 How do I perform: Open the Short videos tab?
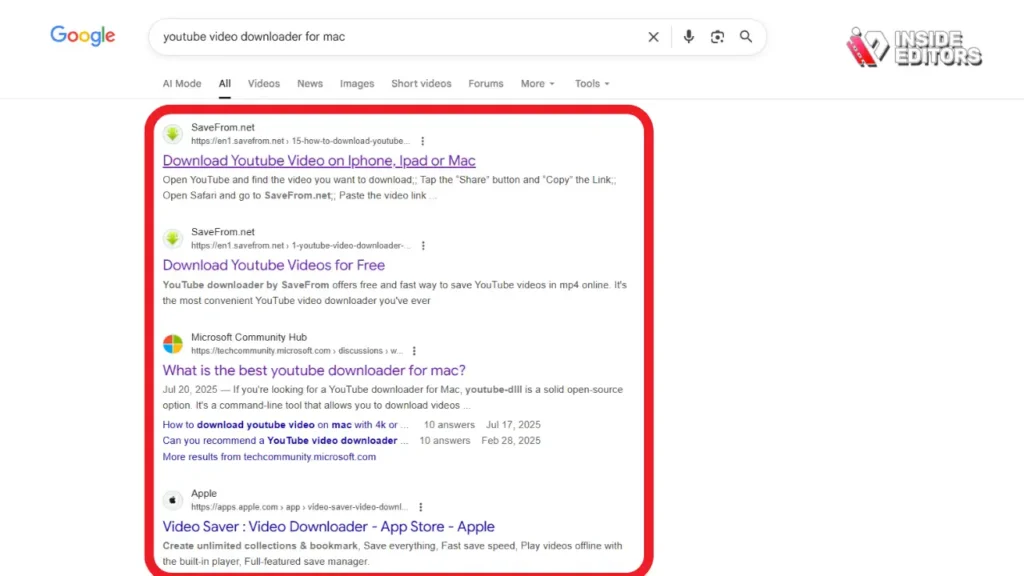[421, 84]
